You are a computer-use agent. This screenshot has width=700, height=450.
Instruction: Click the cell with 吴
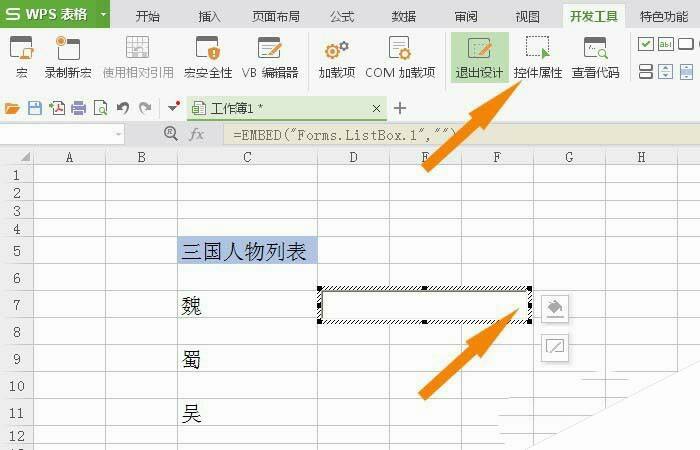(247, 412)
